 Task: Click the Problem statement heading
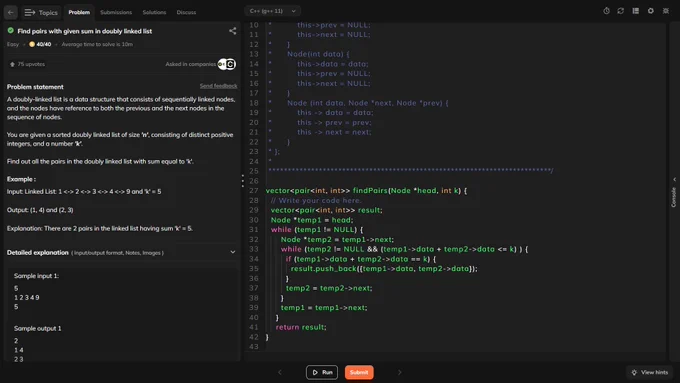(35, 87)
